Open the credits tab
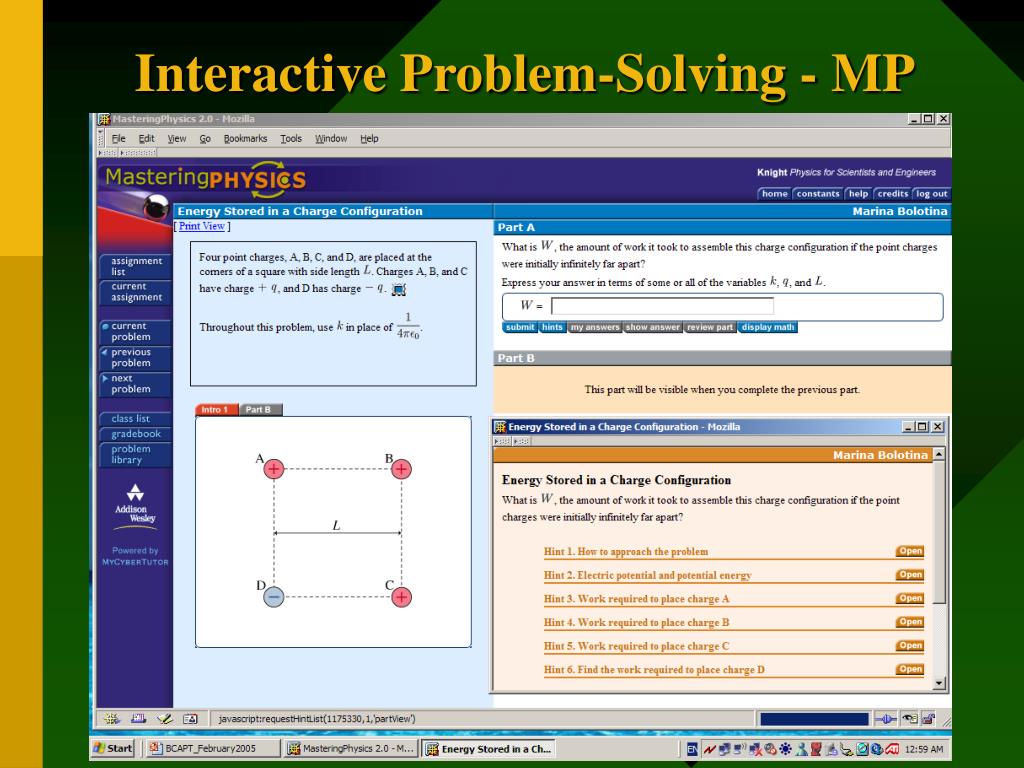 (892, 194)
